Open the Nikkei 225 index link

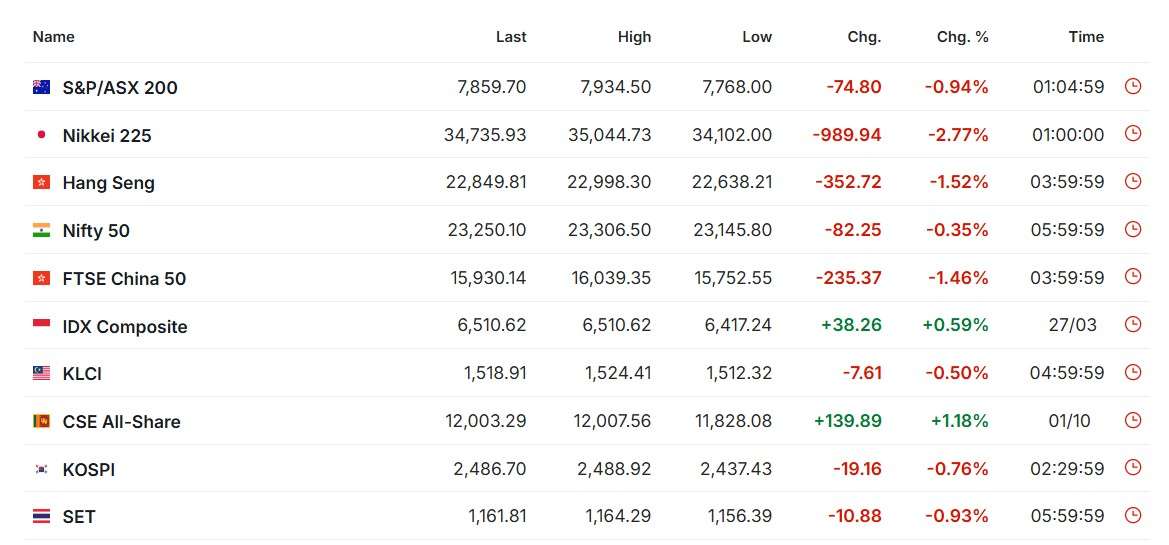(x=107, y=135)
